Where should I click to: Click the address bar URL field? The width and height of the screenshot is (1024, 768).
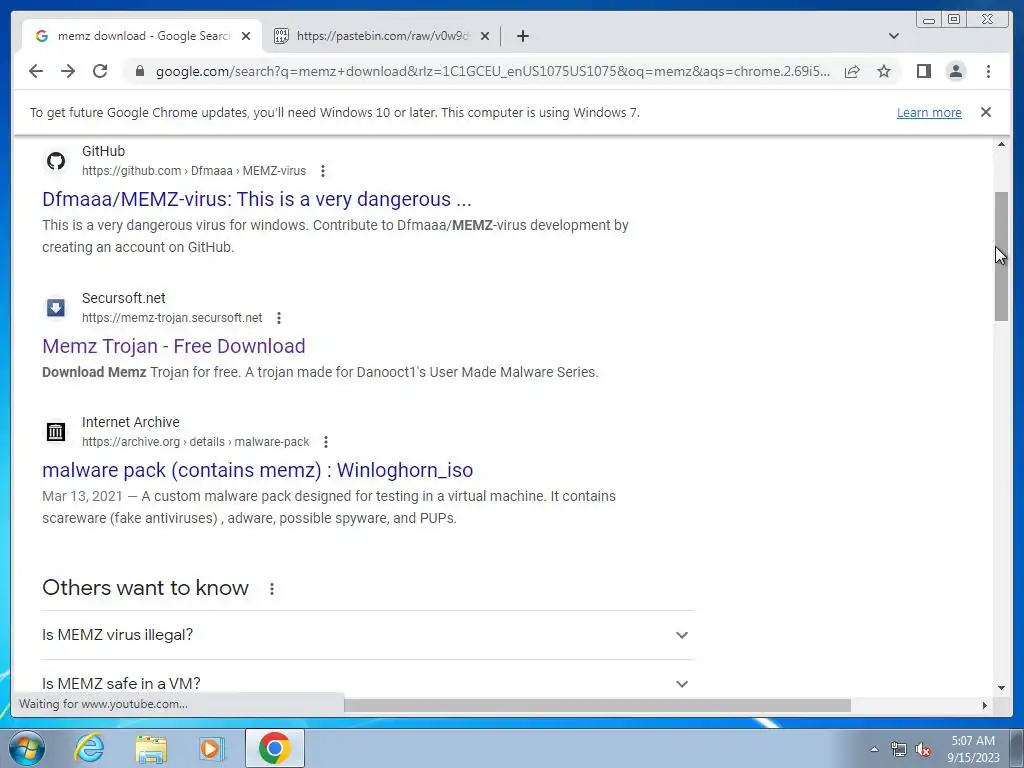(493, 71)
